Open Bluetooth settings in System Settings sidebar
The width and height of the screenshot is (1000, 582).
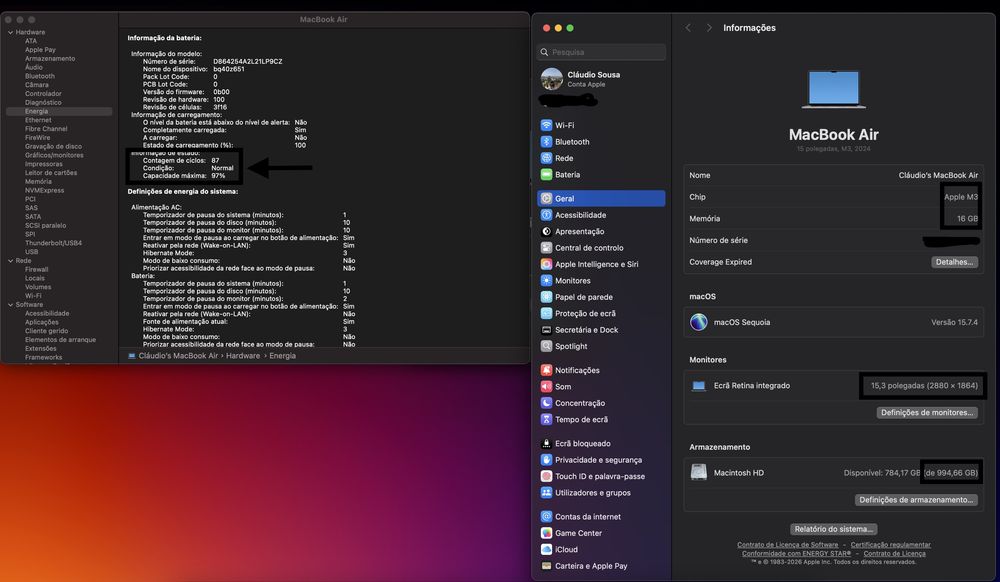[601, 142]
